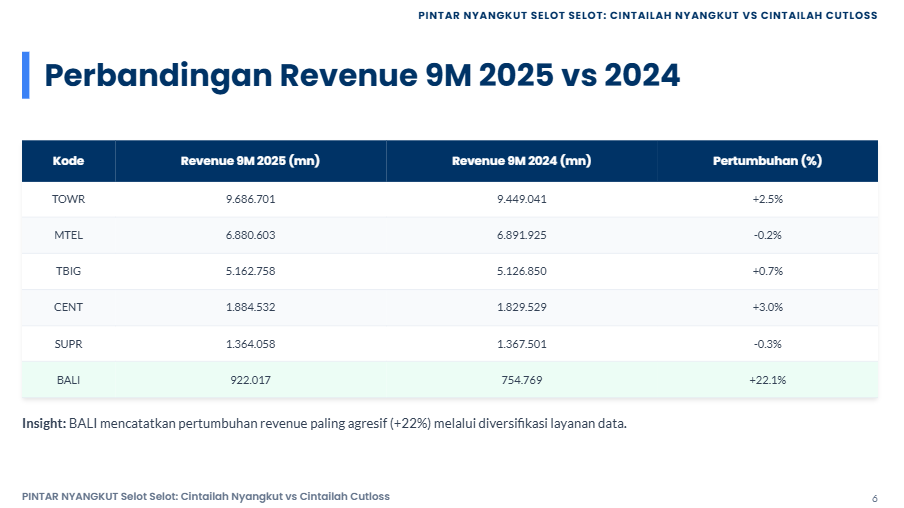Click the CENT row code cell
This screenshot has height=508, width=904.
tap(69, 307)
